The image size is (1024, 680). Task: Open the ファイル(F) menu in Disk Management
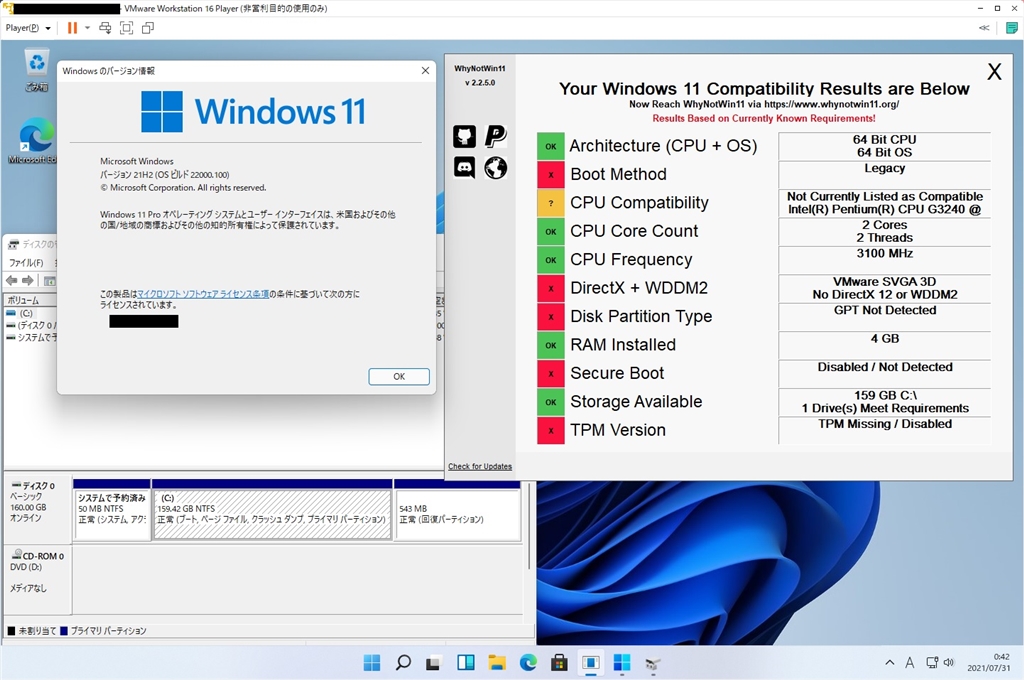(x=25, y=263)
